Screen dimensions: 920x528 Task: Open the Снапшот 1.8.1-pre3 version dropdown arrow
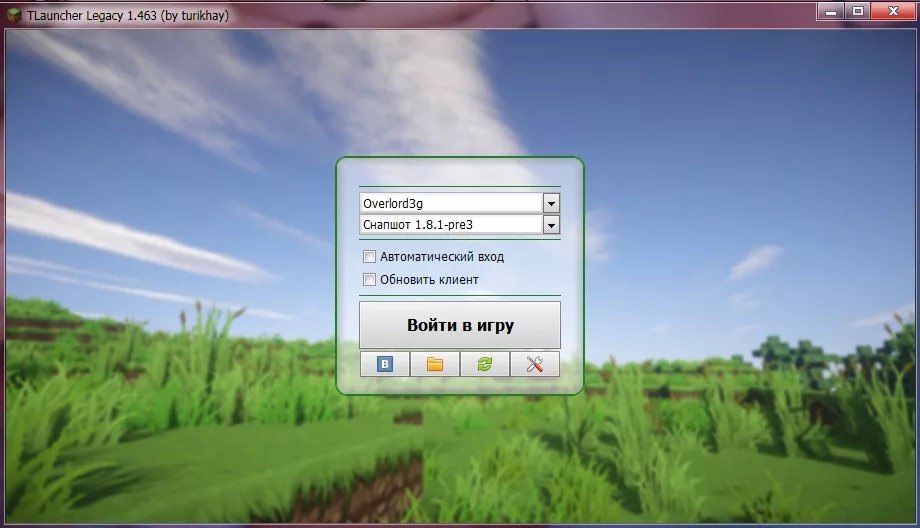click(551, 225)
